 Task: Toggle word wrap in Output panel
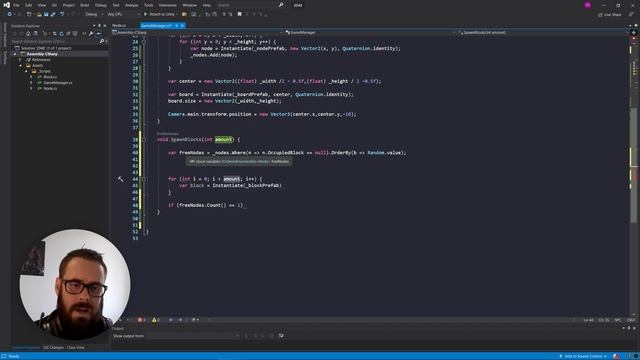(x=281, y=336)
